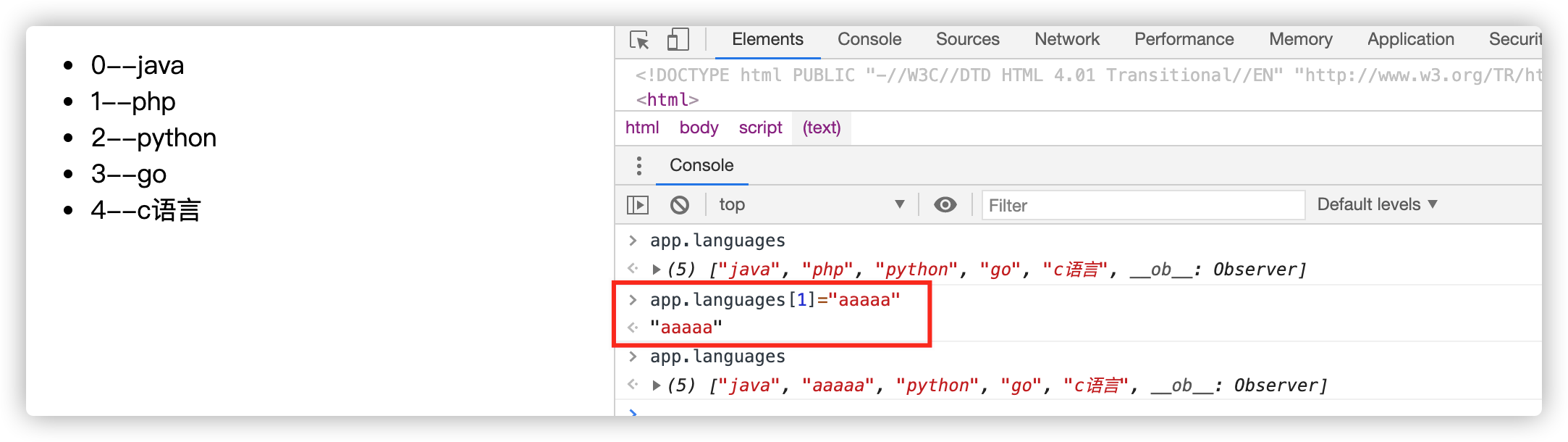The height and width of the screenshot is (442, 1568).
Task: Activate the inspect element picker icon
Action: [639, 40]
